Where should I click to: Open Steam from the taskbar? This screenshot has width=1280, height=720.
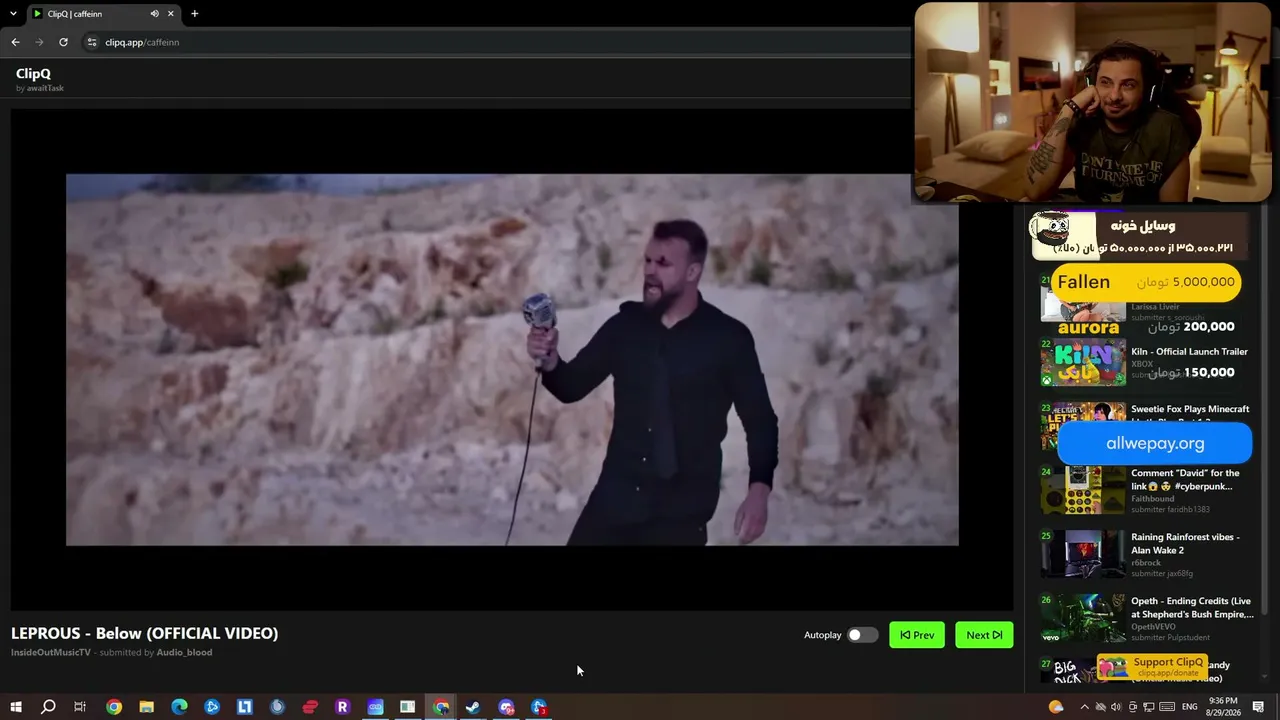pyautogui.click(x=473, y=707)
